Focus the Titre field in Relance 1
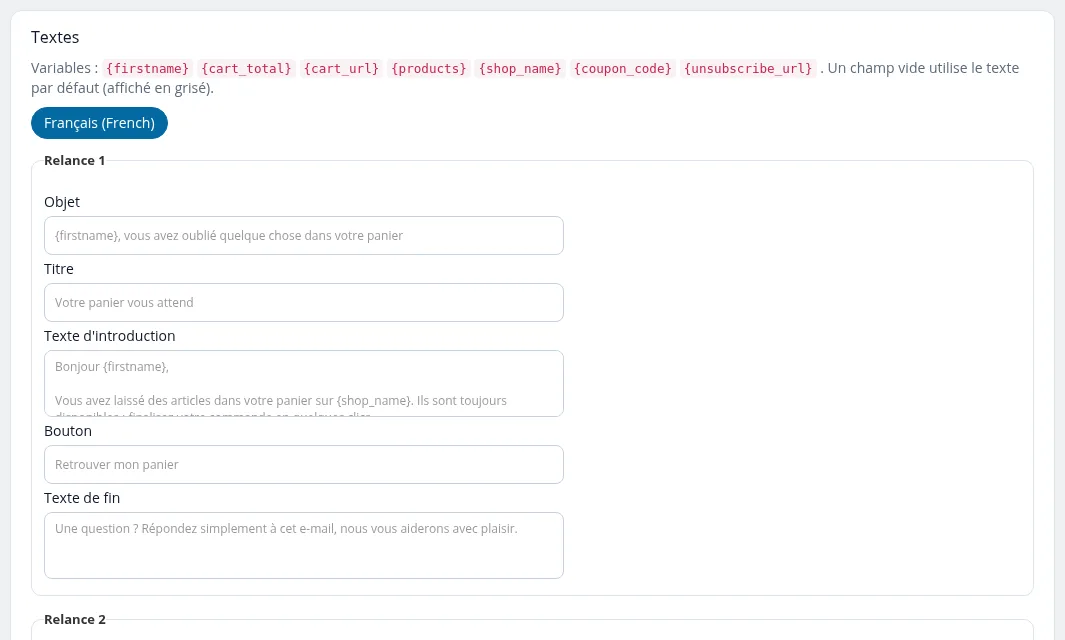This screenshot has width=1065, height=640. 304,302
